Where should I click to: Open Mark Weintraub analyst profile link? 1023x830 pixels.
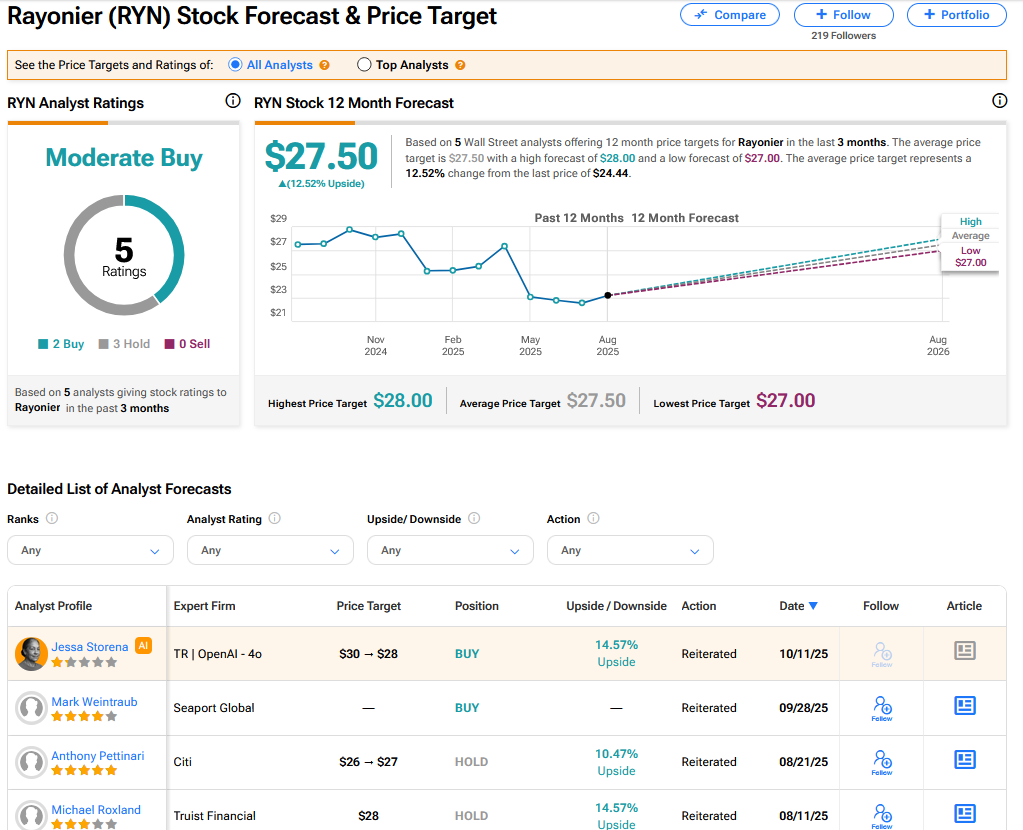(94, 702)
